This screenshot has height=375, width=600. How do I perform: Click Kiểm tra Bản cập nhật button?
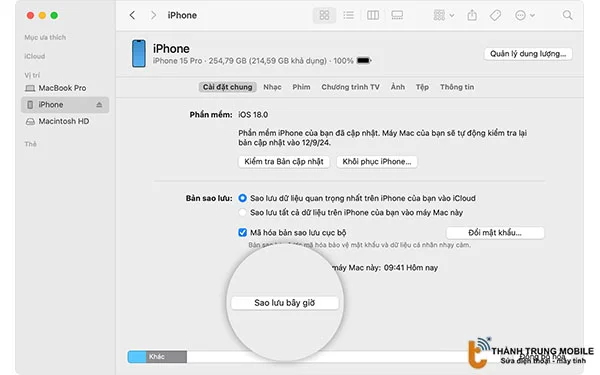pyautogui.click(x=284, y=161)
